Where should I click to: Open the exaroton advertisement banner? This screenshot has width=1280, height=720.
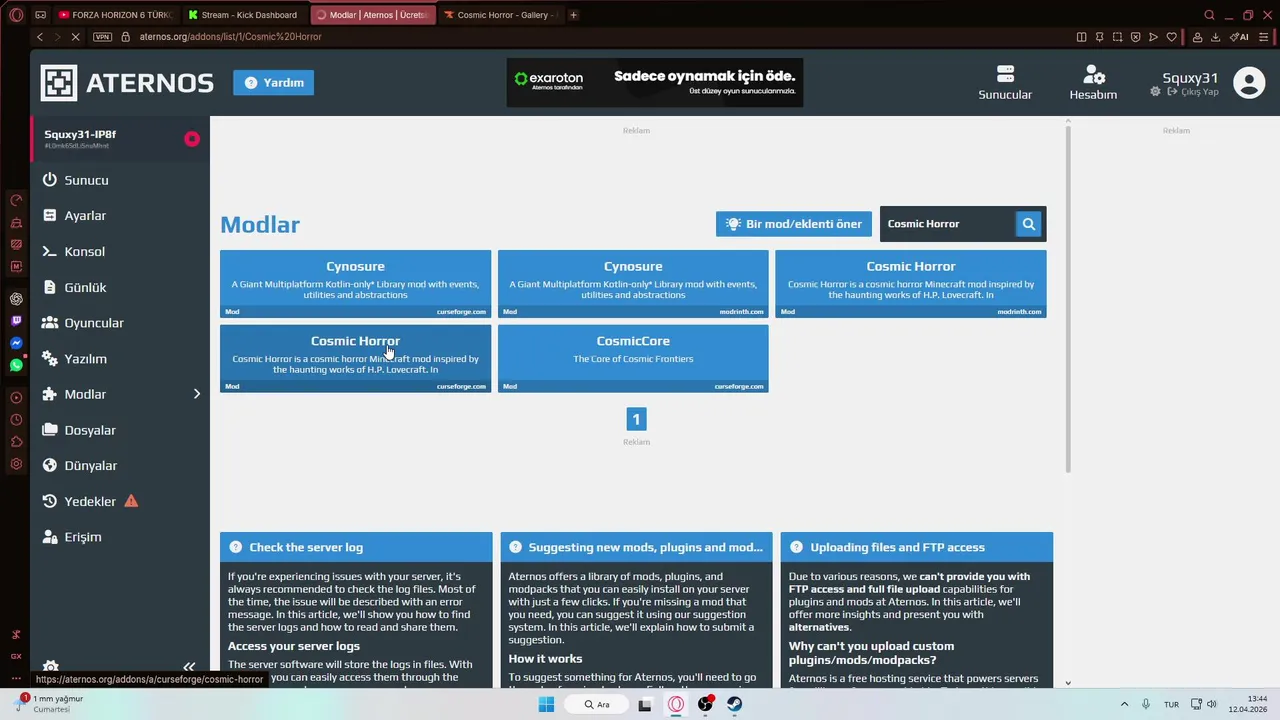[x=655, y=83]
